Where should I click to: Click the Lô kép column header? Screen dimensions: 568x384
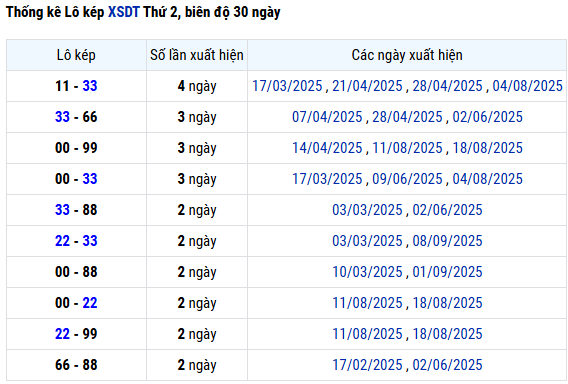[76, 55]
